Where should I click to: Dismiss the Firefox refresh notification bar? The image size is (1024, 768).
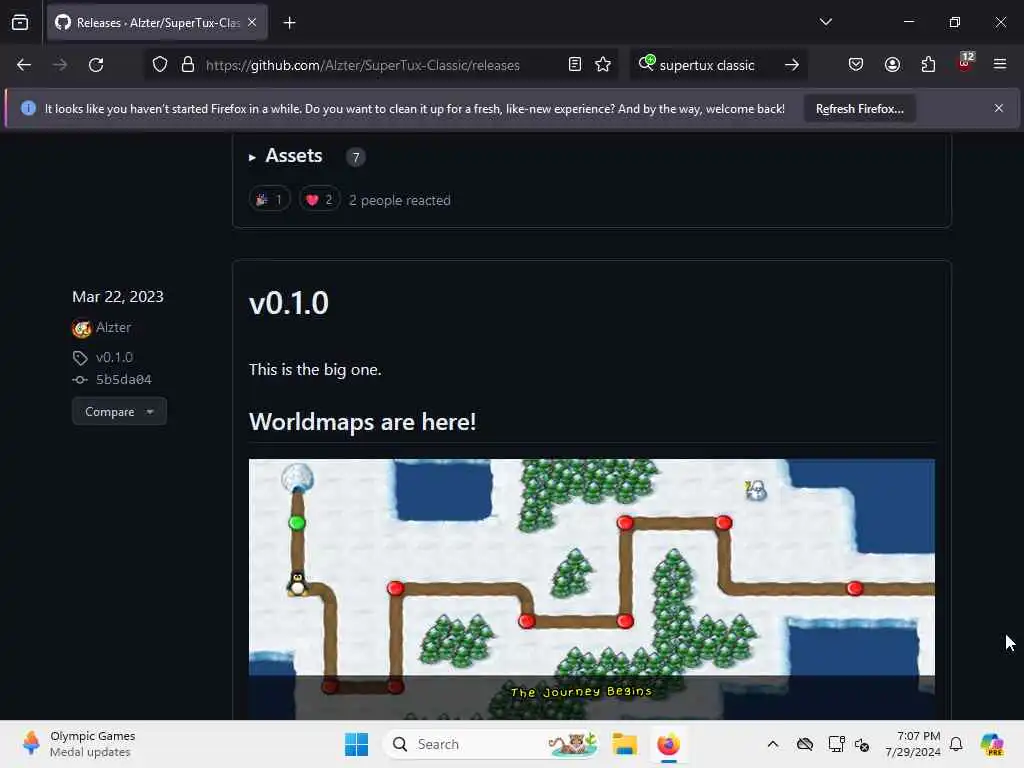pos(999,108)
